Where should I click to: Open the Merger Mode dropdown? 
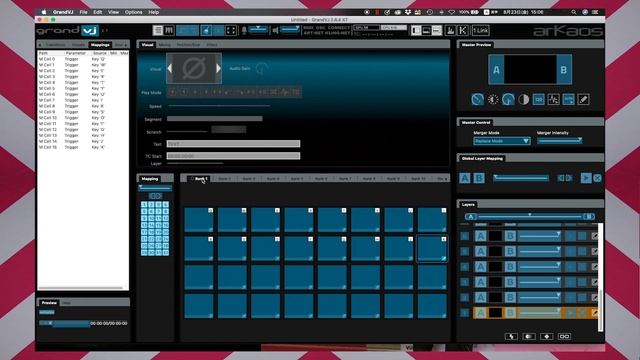[x=502, y=141]
